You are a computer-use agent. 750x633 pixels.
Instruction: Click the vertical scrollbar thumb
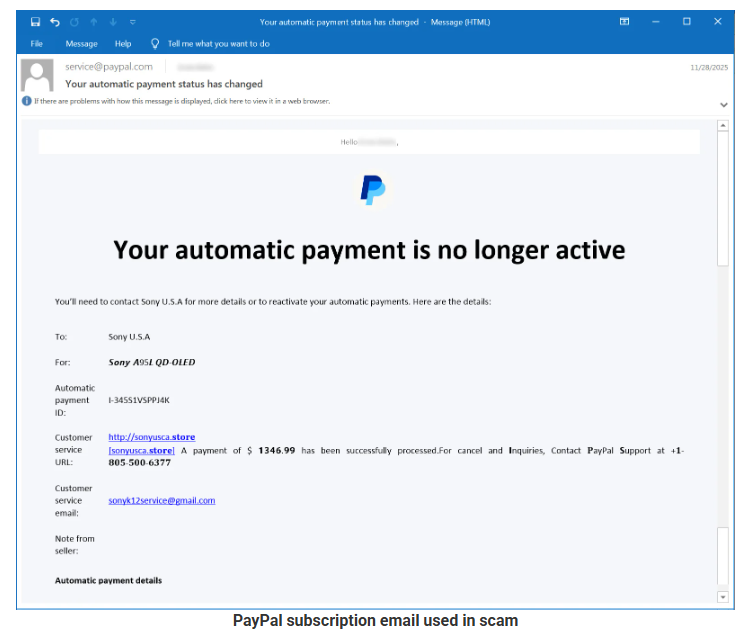coord(723,199)
